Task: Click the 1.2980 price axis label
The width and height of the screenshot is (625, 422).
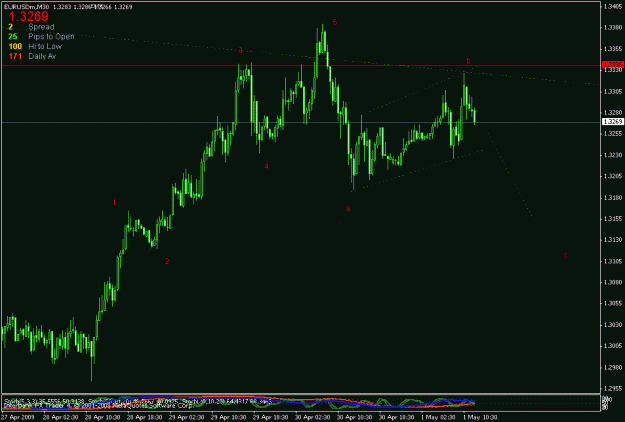Action: point(613,367)
